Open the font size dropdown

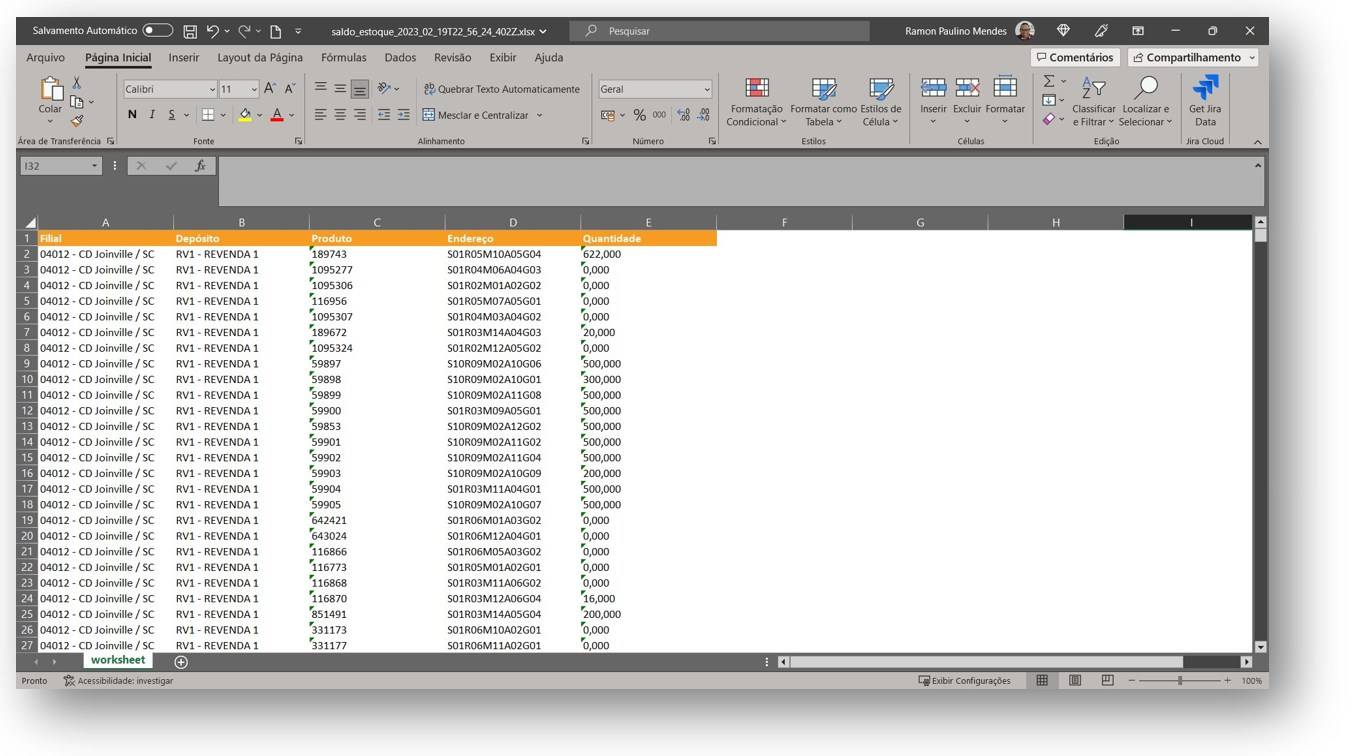[255, 89]
